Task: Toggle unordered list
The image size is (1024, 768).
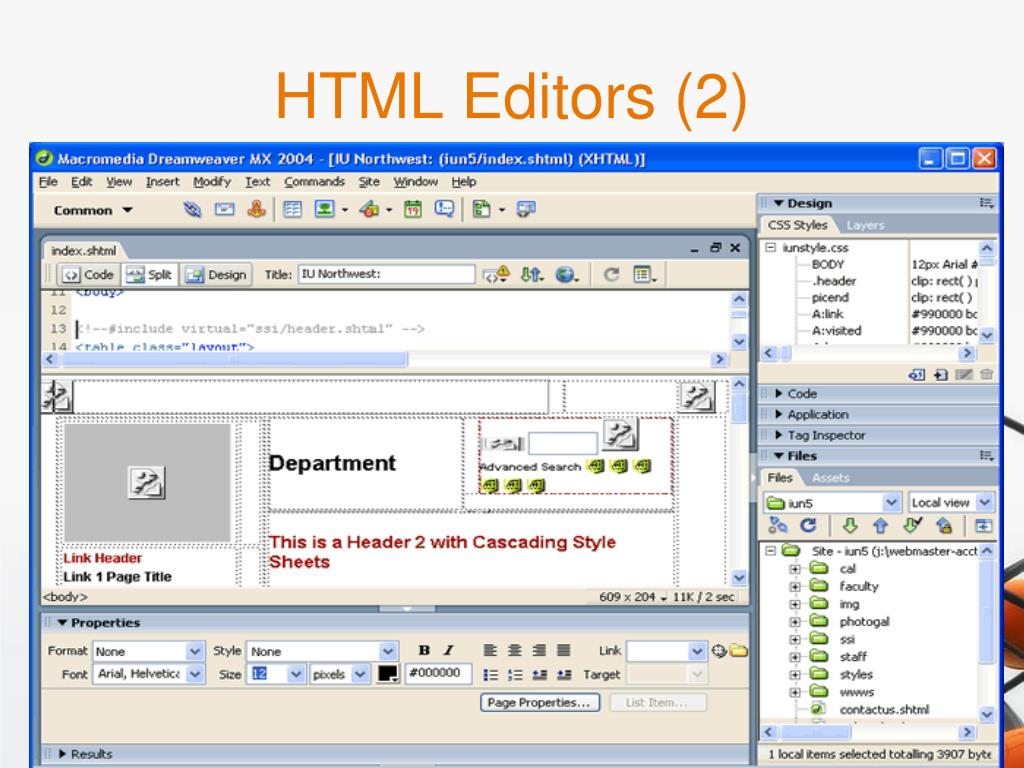Action: pos(490,675)
